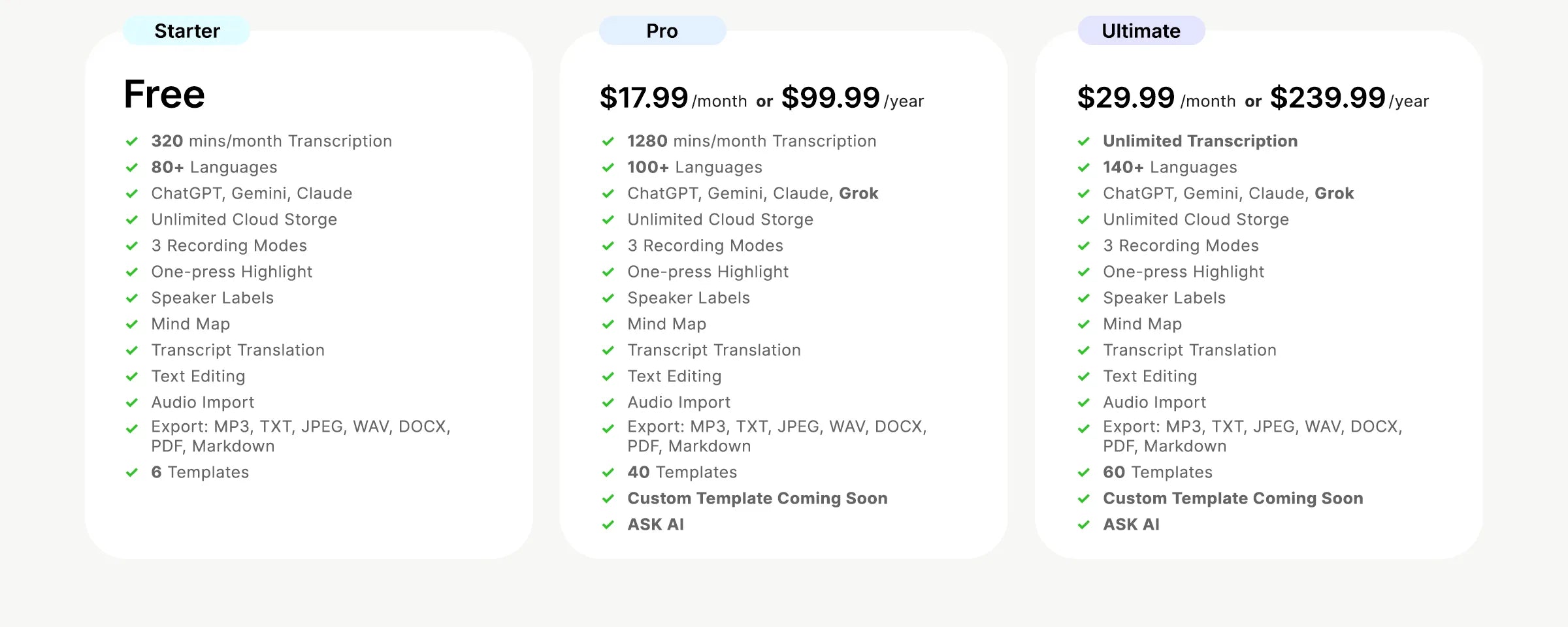Click checkmark beside 6 Templates
The height and width of the screenshot is (627, 1568).
point(132,472)
